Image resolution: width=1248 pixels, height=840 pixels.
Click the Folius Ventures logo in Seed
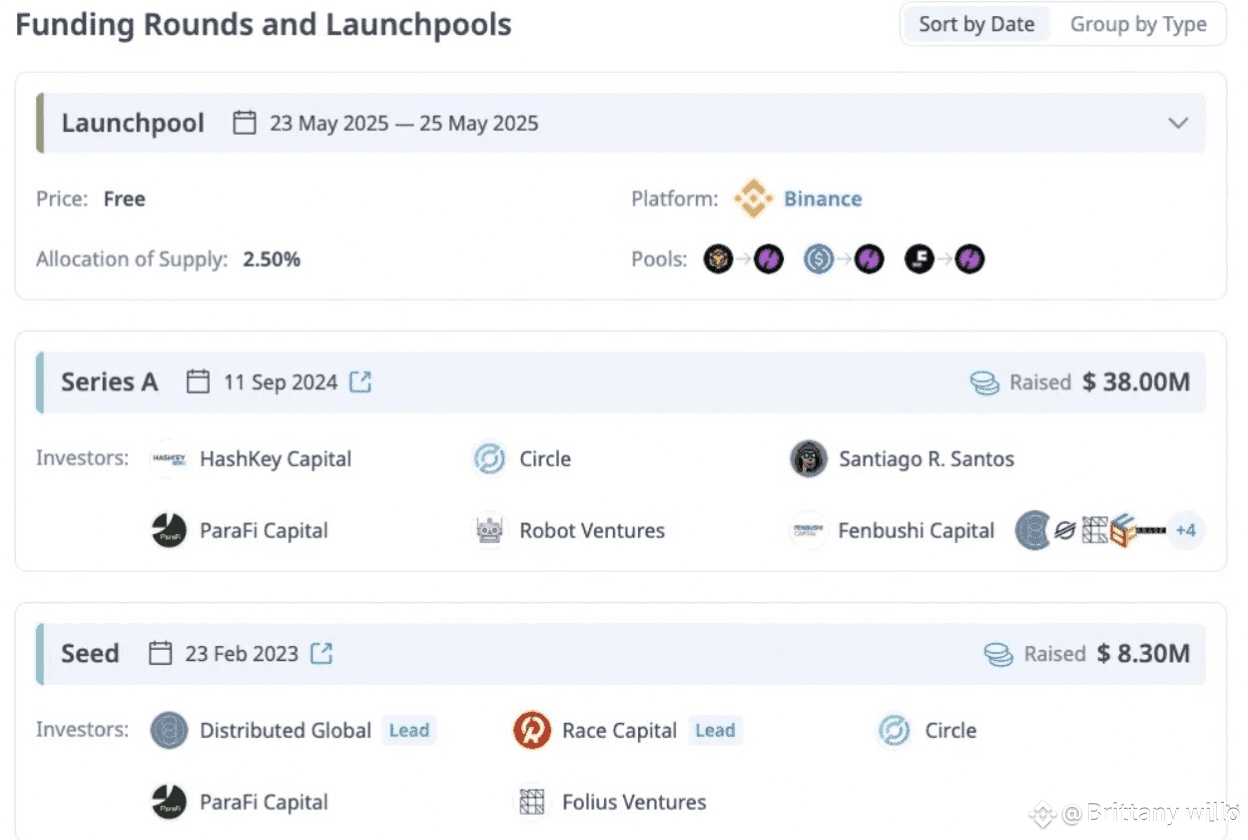[x=532, y=802]
